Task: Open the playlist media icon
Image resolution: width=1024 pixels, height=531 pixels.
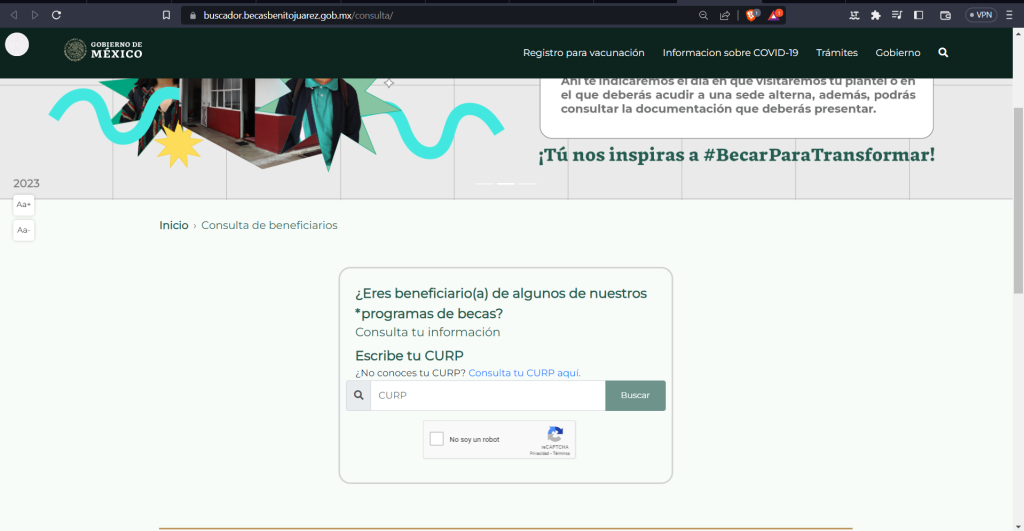Action: coord(897,15)
